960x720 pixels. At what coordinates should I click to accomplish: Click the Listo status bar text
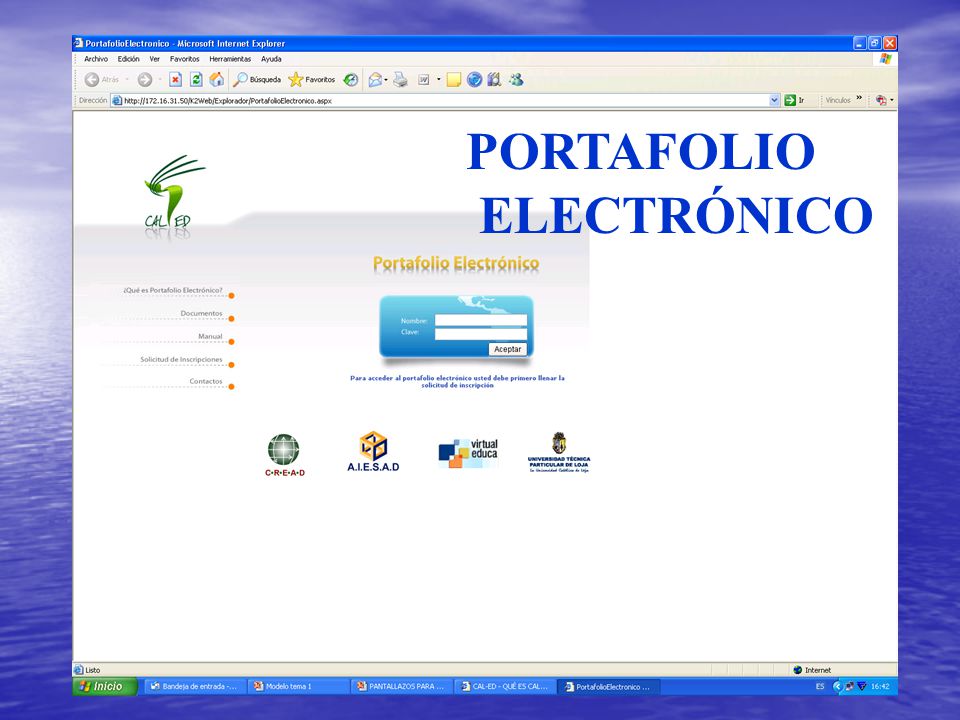point(92,670)
